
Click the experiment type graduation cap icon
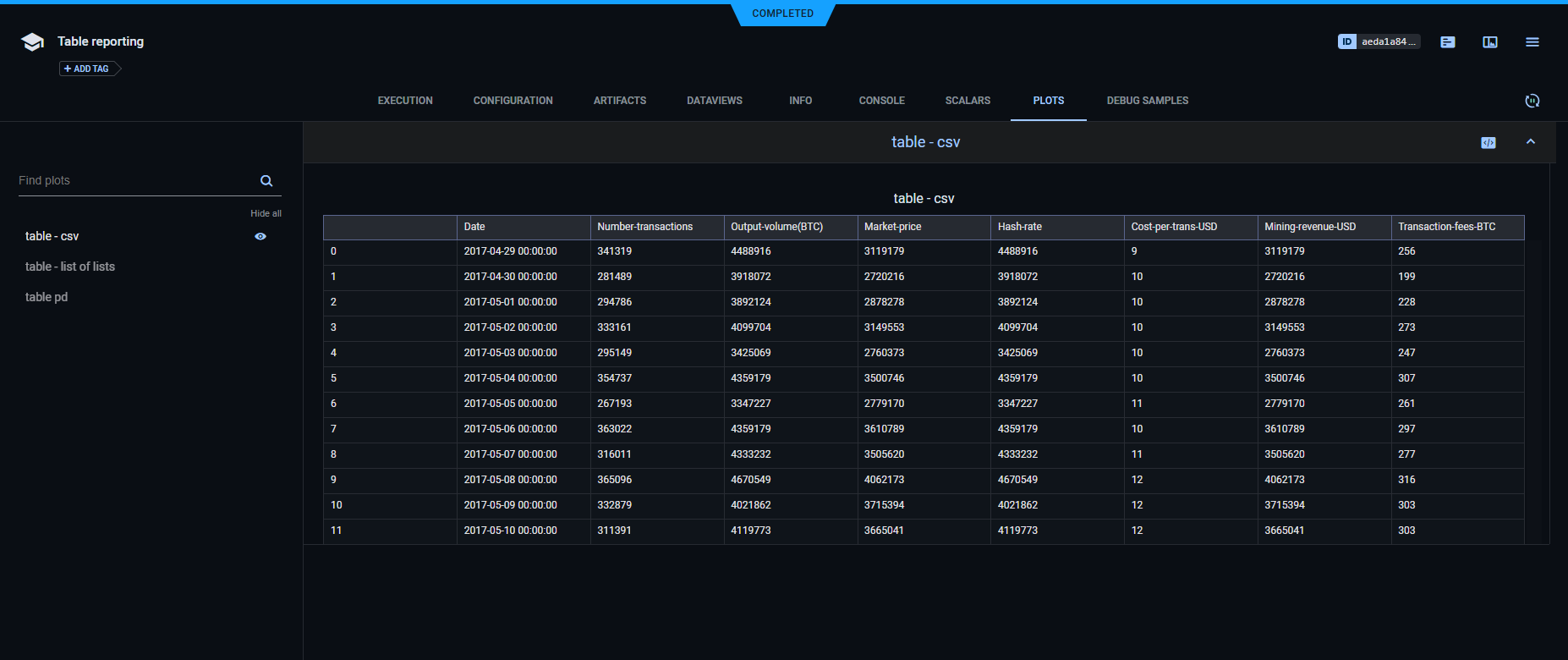[x=32, y=42]
